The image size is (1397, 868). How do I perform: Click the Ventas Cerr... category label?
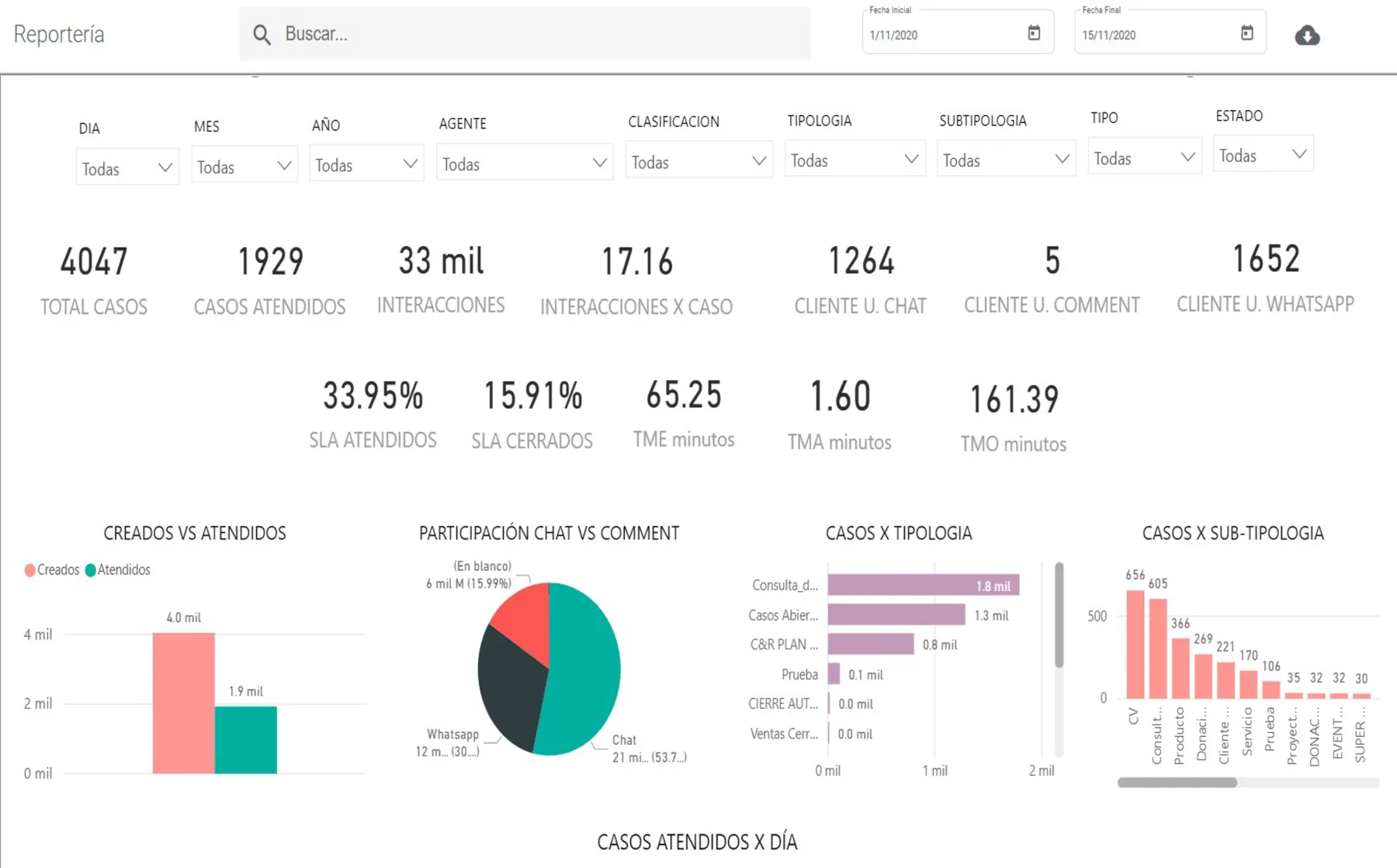pyautogui.click(x=784, y=734)
